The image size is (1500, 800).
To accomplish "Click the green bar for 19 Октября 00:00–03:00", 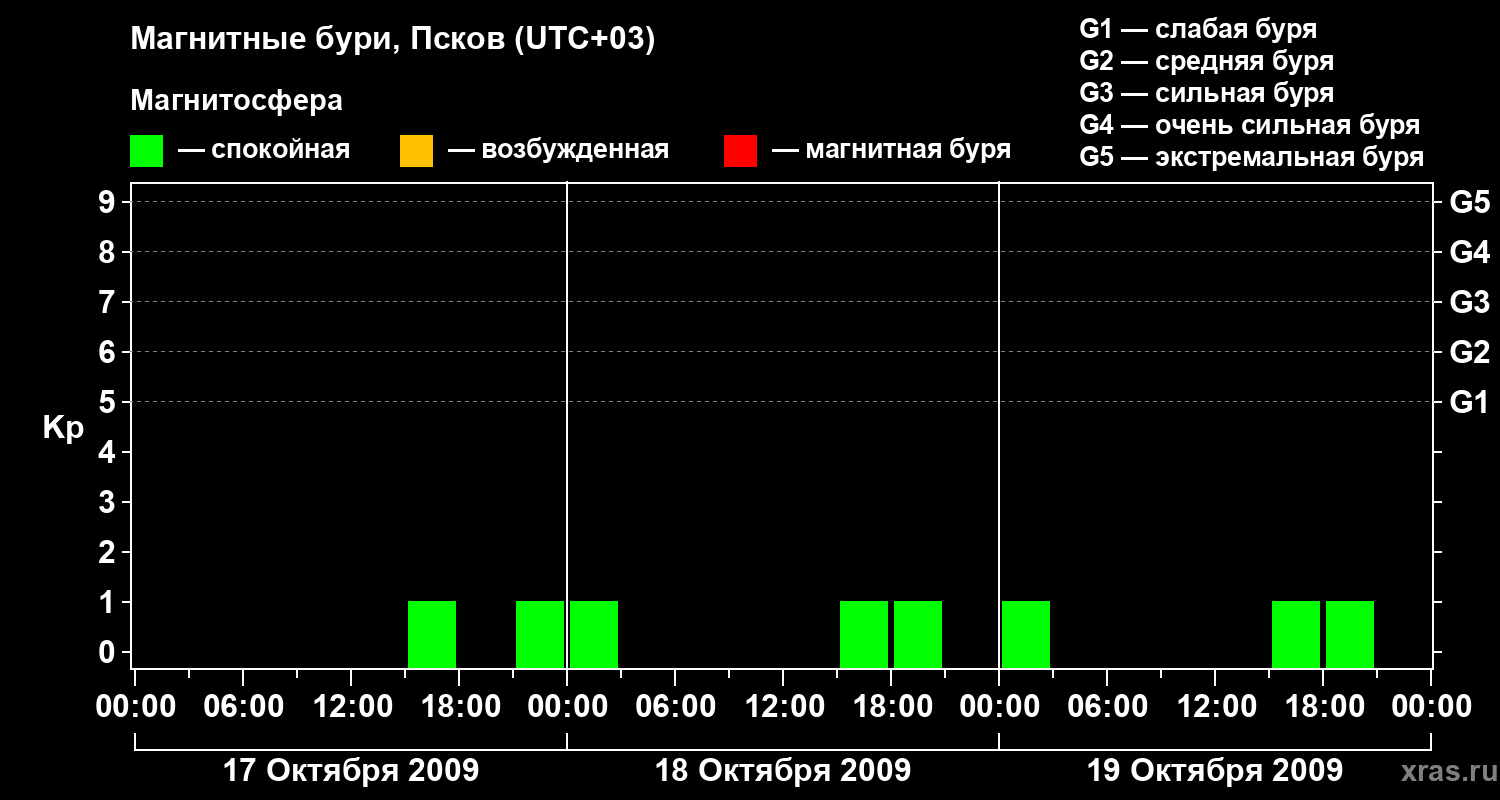I will coord(1026,634).
